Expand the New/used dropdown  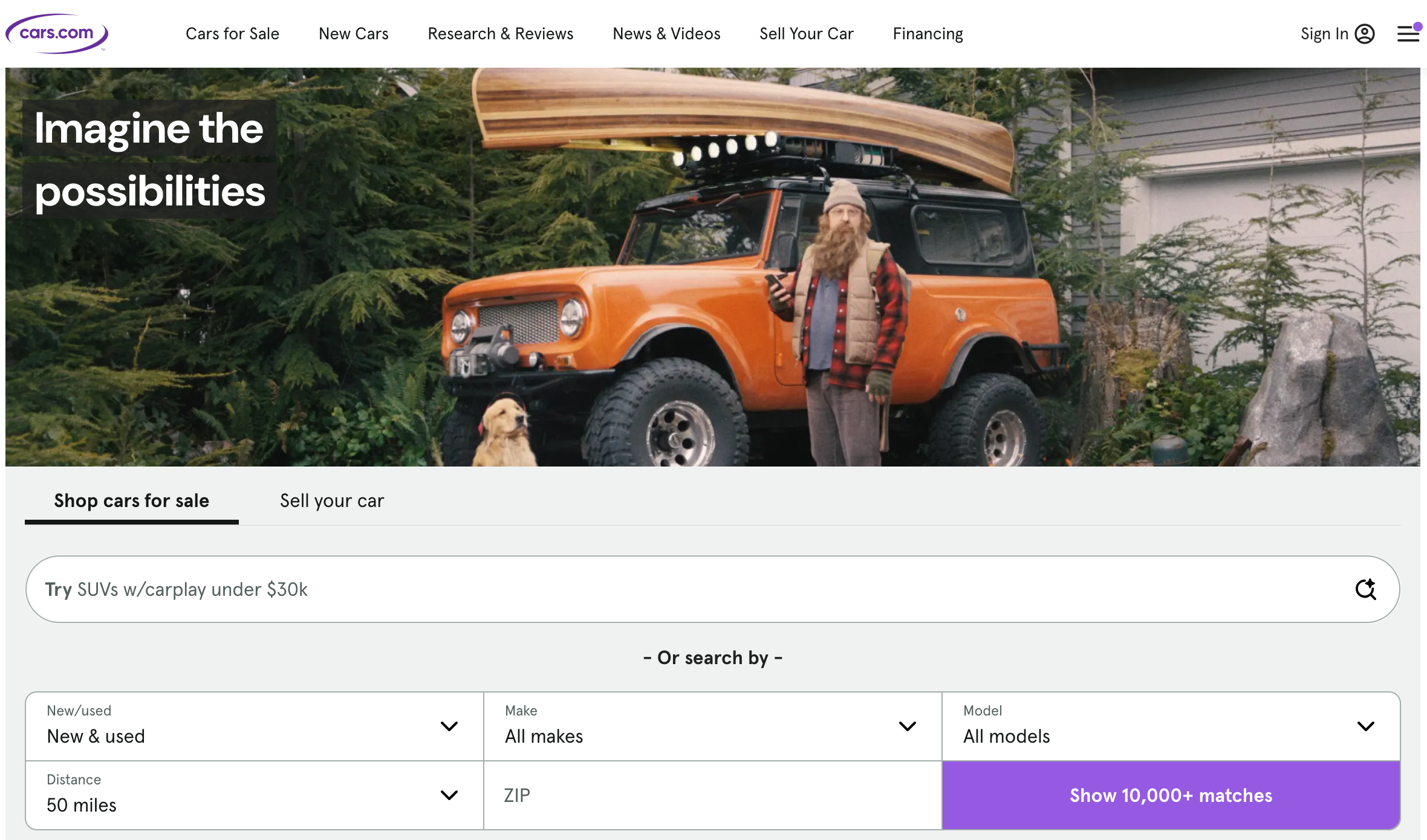click(x=254, y=726)
